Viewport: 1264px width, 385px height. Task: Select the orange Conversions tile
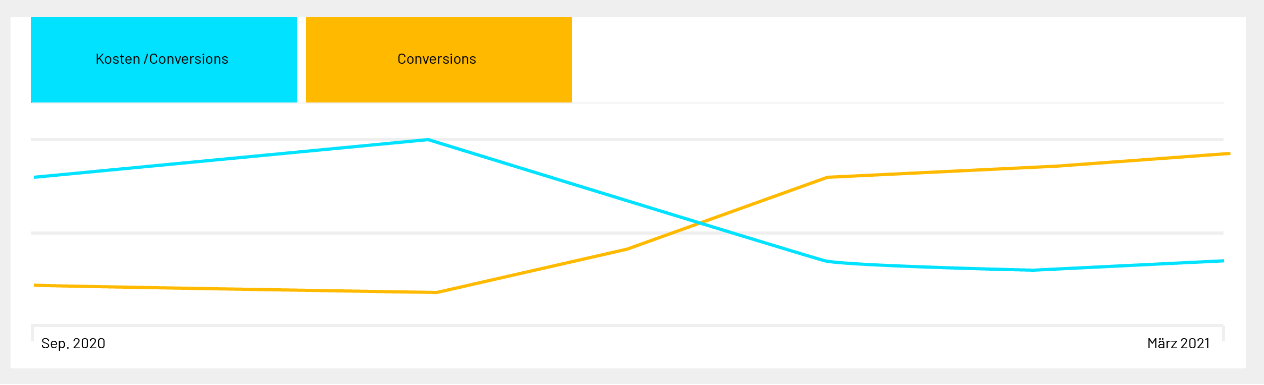coord(439,59)
